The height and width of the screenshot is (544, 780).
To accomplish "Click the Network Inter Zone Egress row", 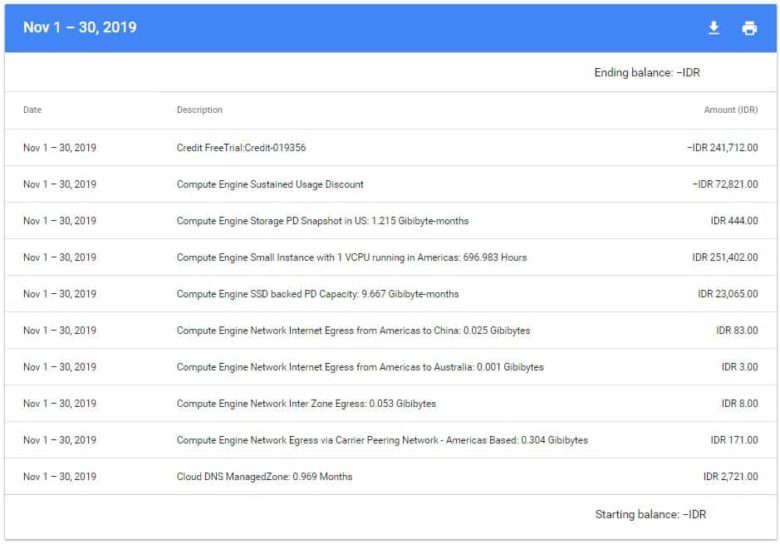I will click(x=390, y=403).
